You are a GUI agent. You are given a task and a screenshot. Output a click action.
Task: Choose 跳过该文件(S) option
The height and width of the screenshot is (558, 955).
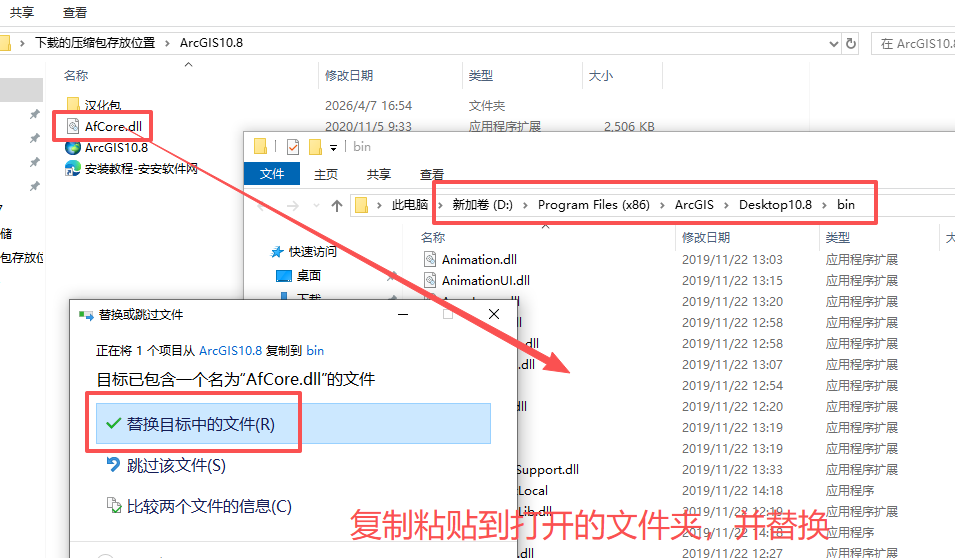point(166,465)
